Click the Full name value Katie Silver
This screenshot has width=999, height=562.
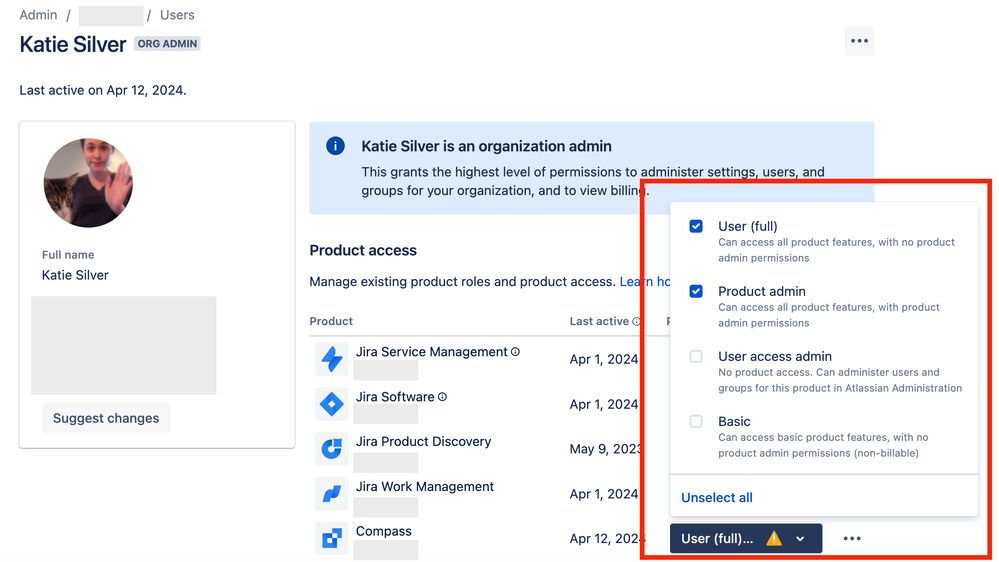[x=75, y=275]
